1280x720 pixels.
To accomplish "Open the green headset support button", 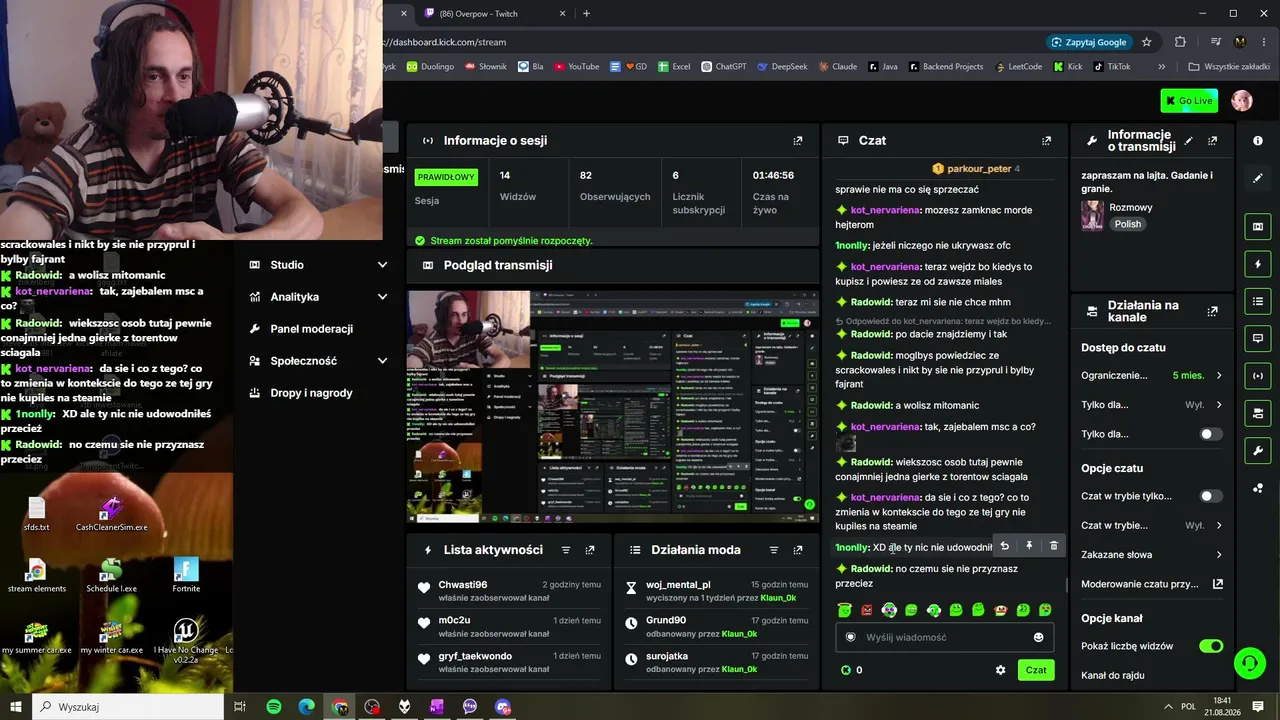I will (x=1248, y=662).
